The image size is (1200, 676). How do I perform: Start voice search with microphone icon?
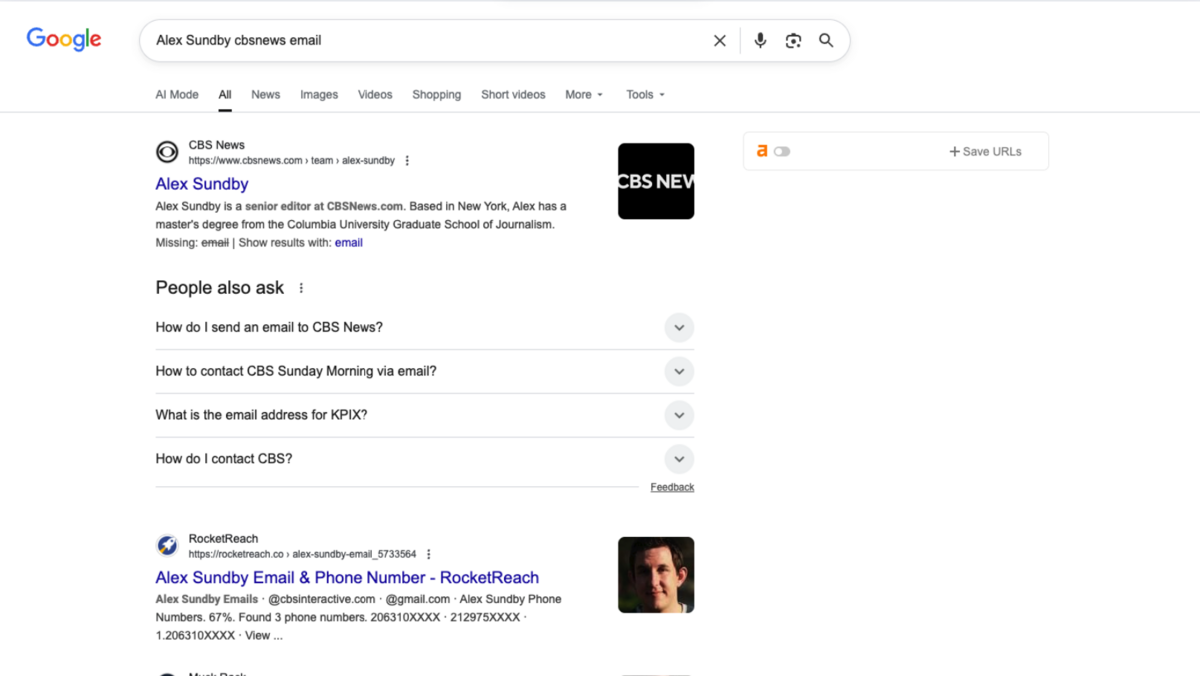pos(760,41)
